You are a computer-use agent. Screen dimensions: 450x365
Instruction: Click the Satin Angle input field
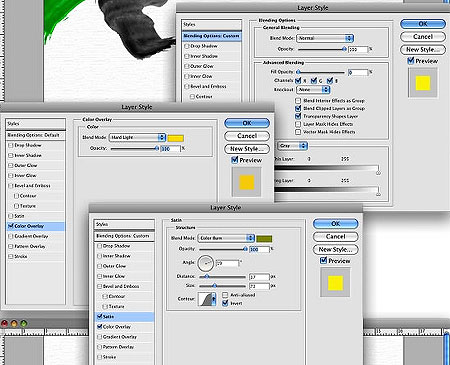point(228,263)
